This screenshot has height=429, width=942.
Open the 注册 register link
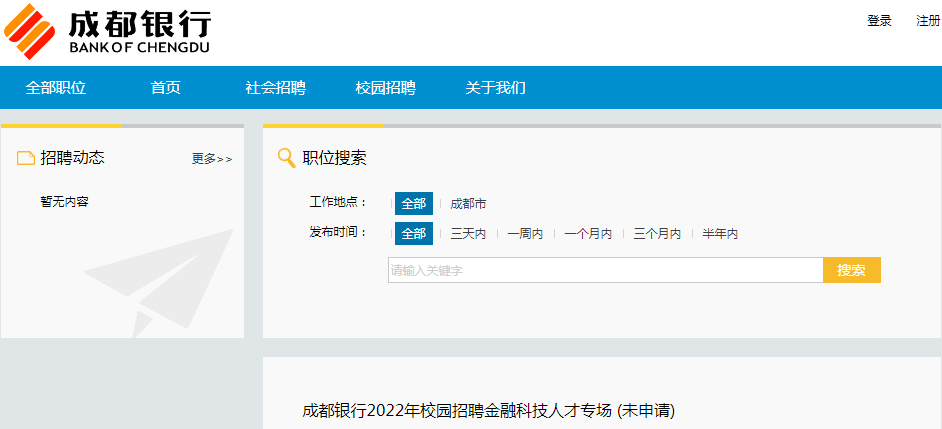(x=928, y=21)
